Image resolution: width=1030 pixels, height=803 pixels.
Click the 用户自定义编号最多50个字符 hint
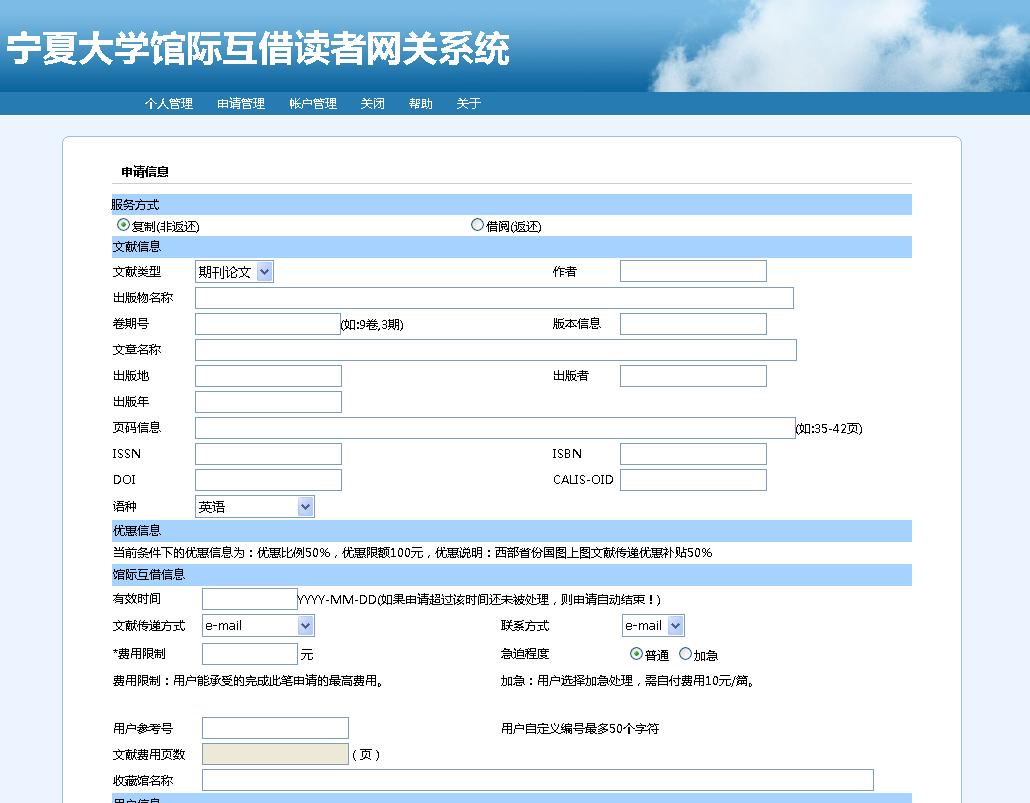pos(580,729)
